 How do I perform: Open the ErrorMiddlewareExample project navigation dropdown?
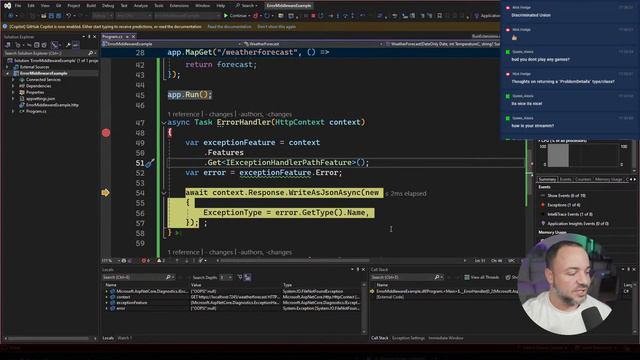[171, 44]
